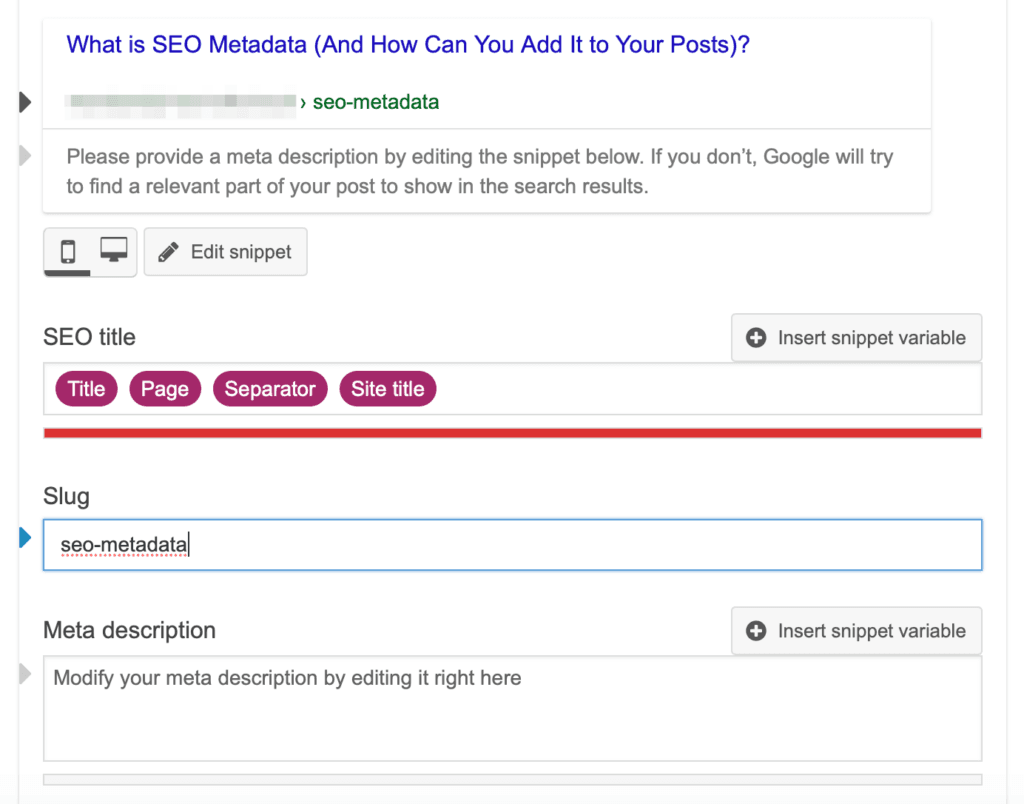Switch to desktop preview mode
Screen dimensions: 1024x804
point(113,251)
